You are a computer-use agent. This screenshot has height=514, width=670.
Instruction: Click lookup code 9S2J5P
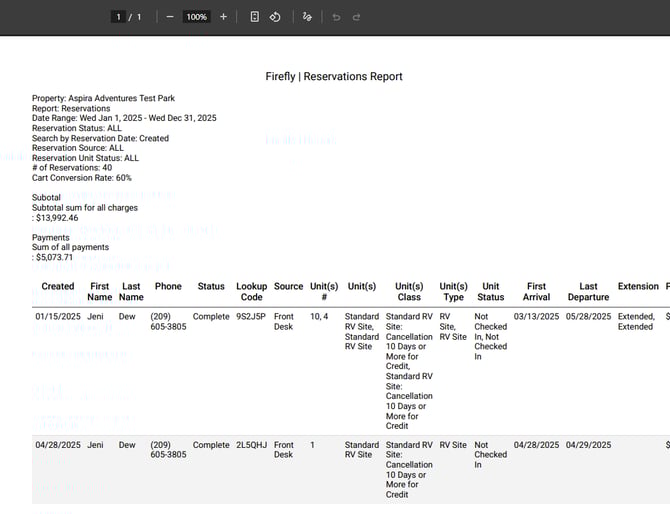pyautogui.click(x=251, y=316)
